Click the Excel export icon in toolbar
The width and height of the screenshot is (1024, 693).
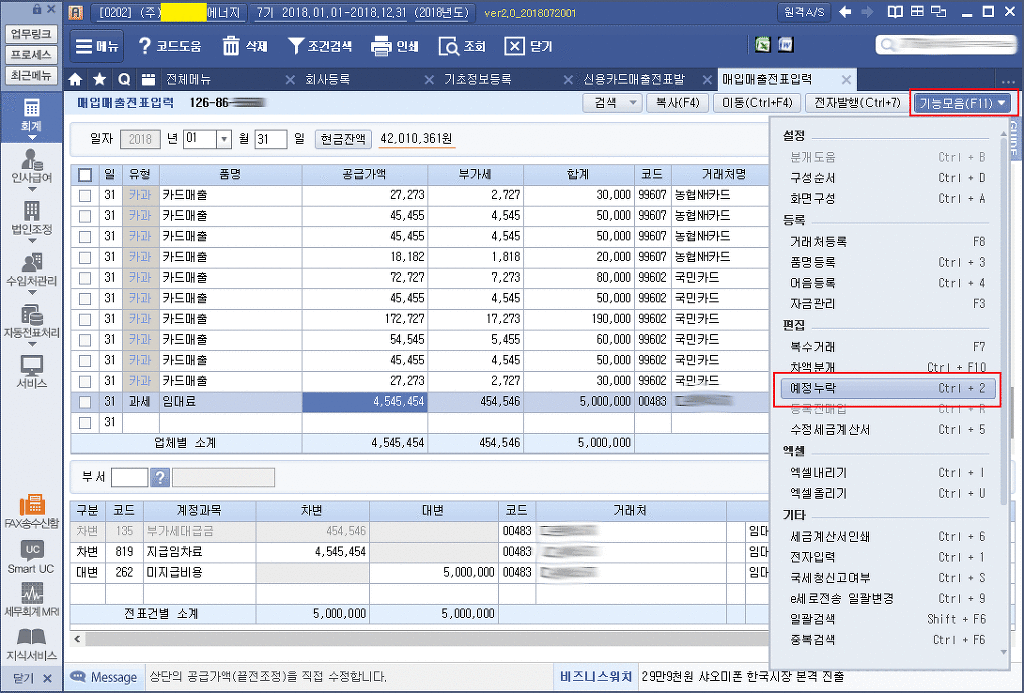point(762,45)
